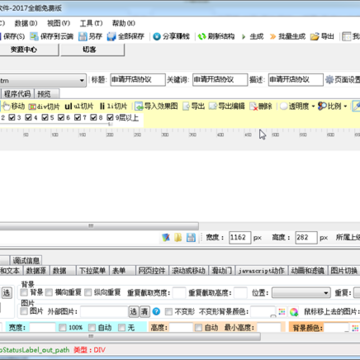The width and height of the screenshot is (360, 360).
Task: Click the color grid swatch beside 不变形背景颜色
Action: point(282,312)
